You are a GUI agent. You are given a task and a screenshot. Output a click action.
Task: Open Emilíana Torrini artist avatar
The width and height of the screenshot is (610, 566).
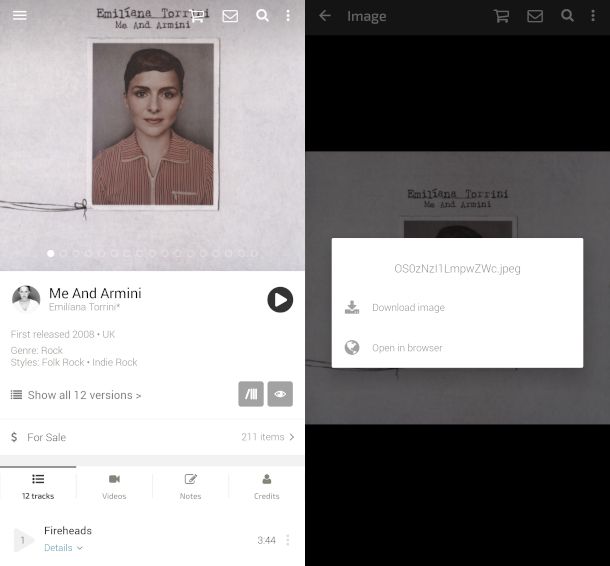(x=26, y=299)
